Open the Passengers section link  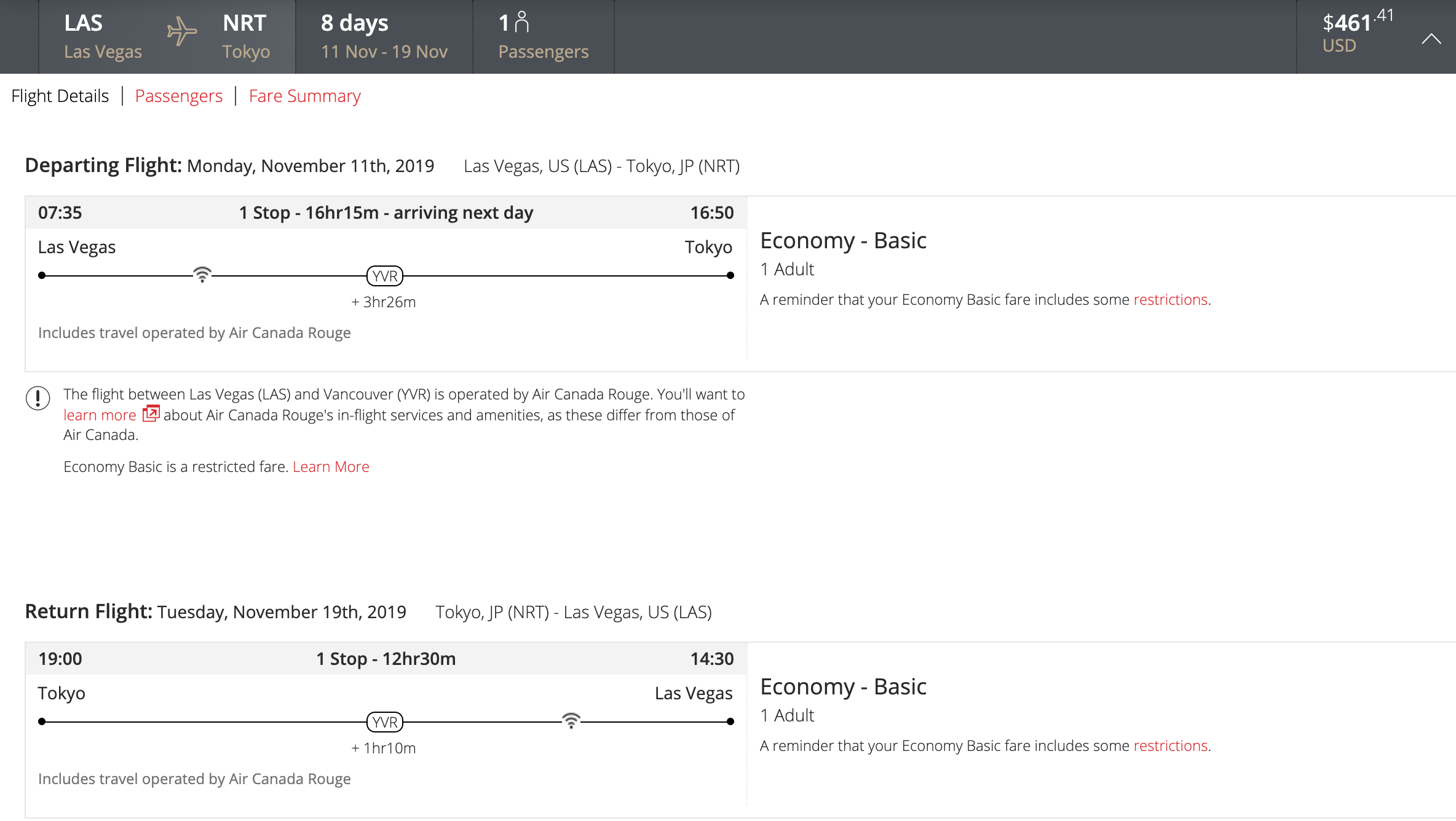coord(178,96)
